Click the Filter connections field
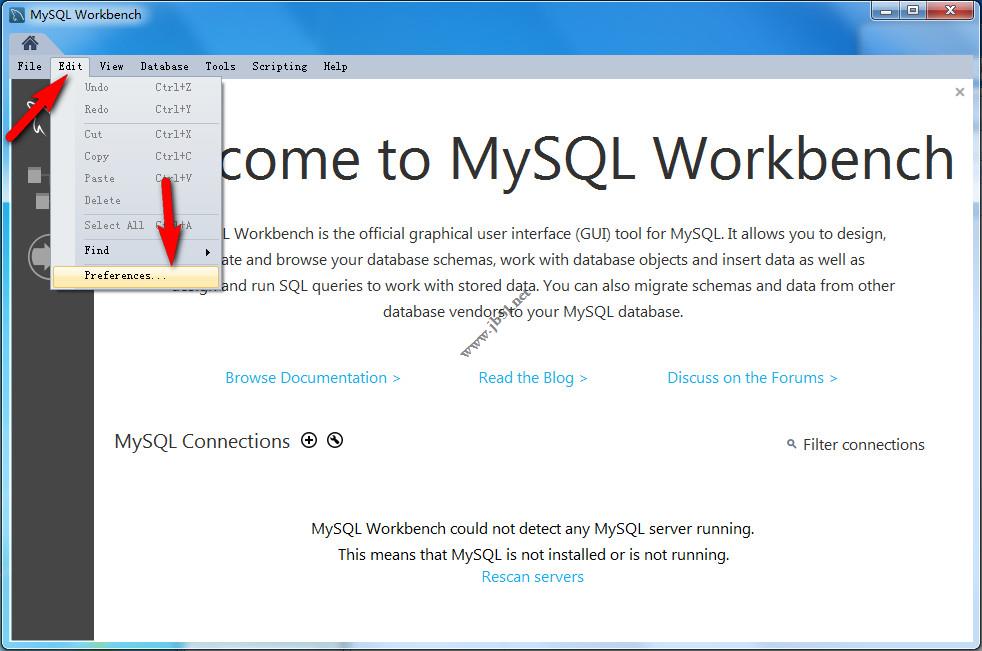This screenshot has width=982, height=651. pyautogui.click(x=862, y=445)
